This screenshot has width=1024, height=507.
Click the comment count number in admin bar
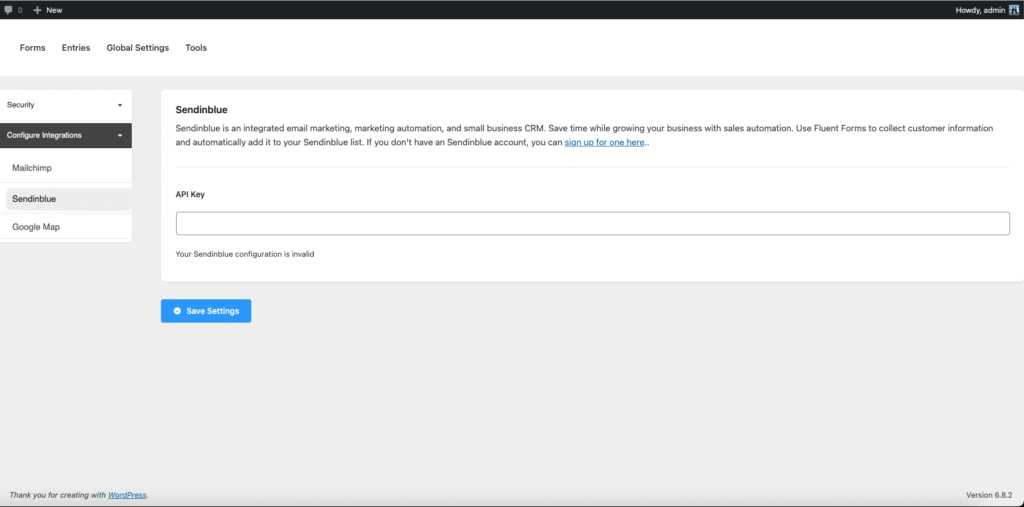20,10
